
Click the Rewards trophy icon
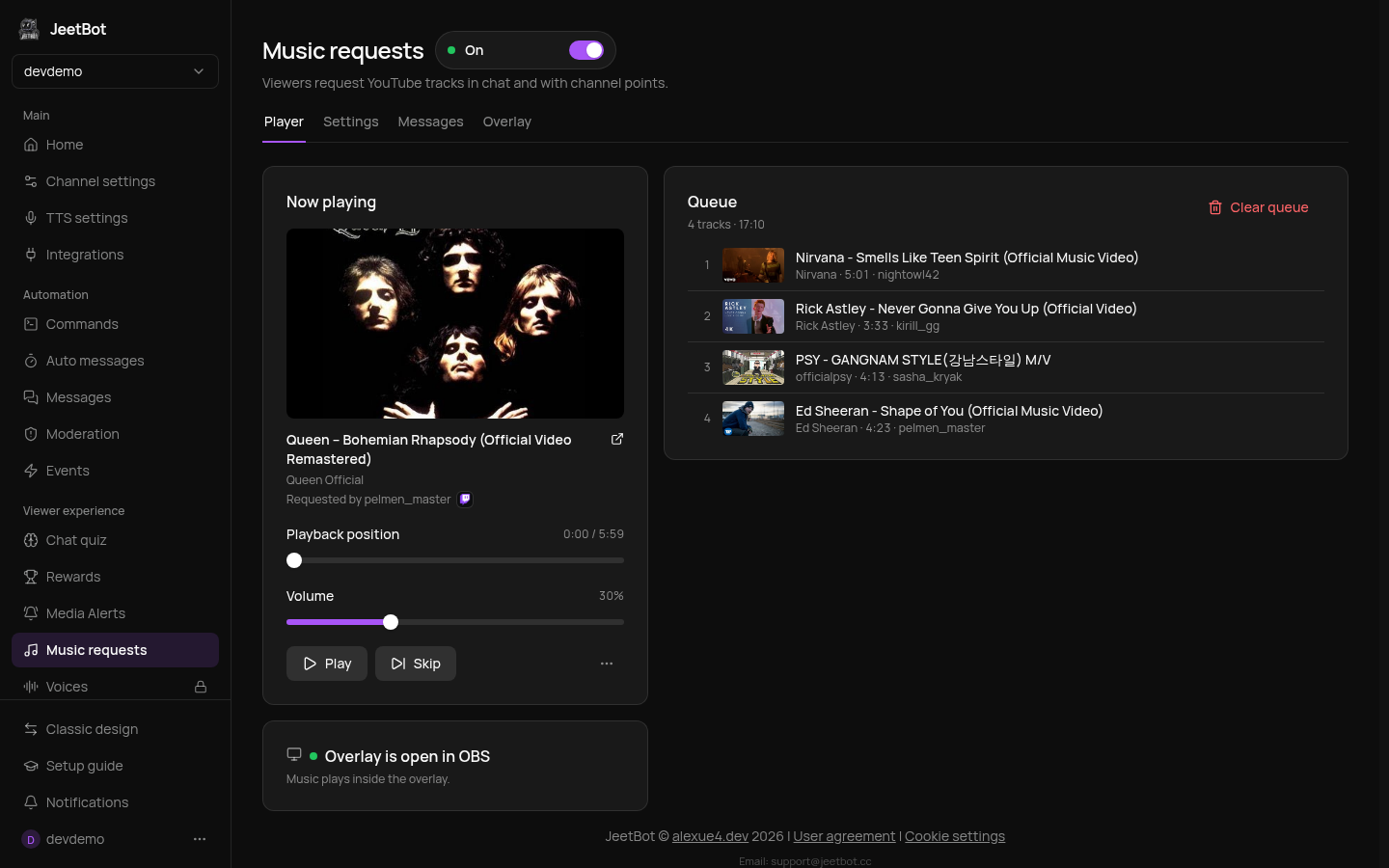click(x=31, y=577)
